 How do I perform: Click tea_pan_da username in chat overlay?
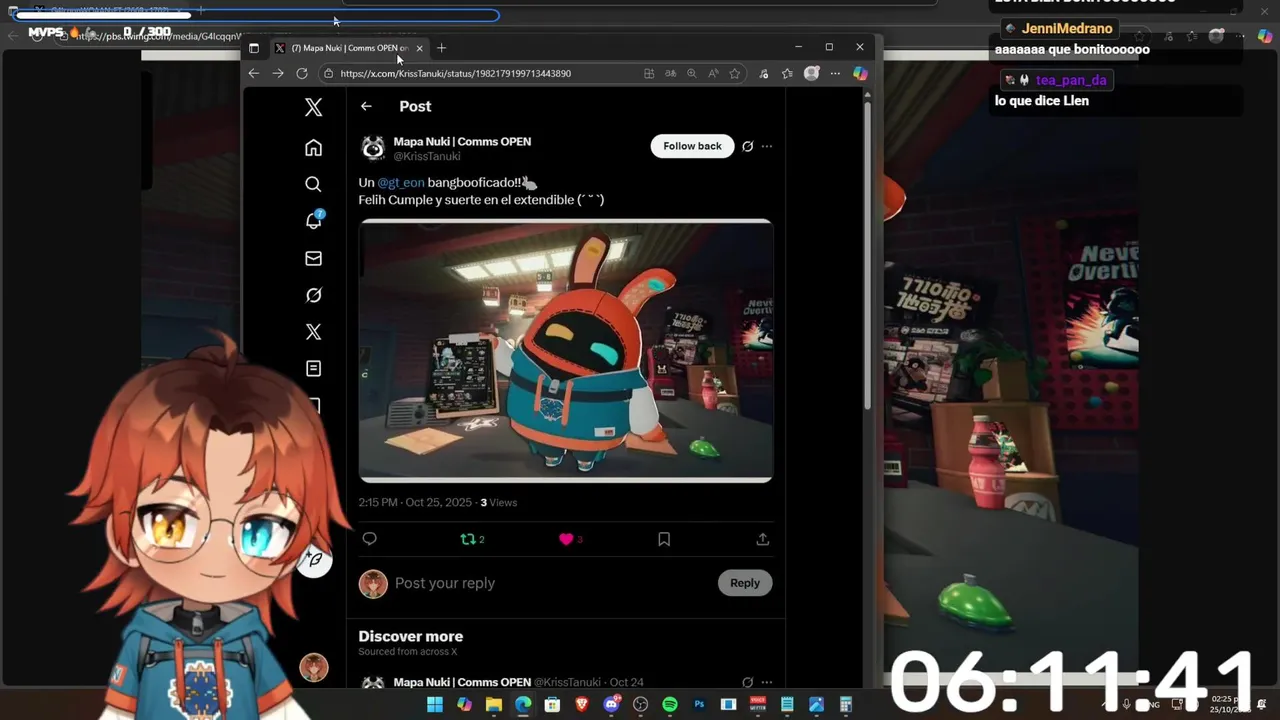point(1071,80)
